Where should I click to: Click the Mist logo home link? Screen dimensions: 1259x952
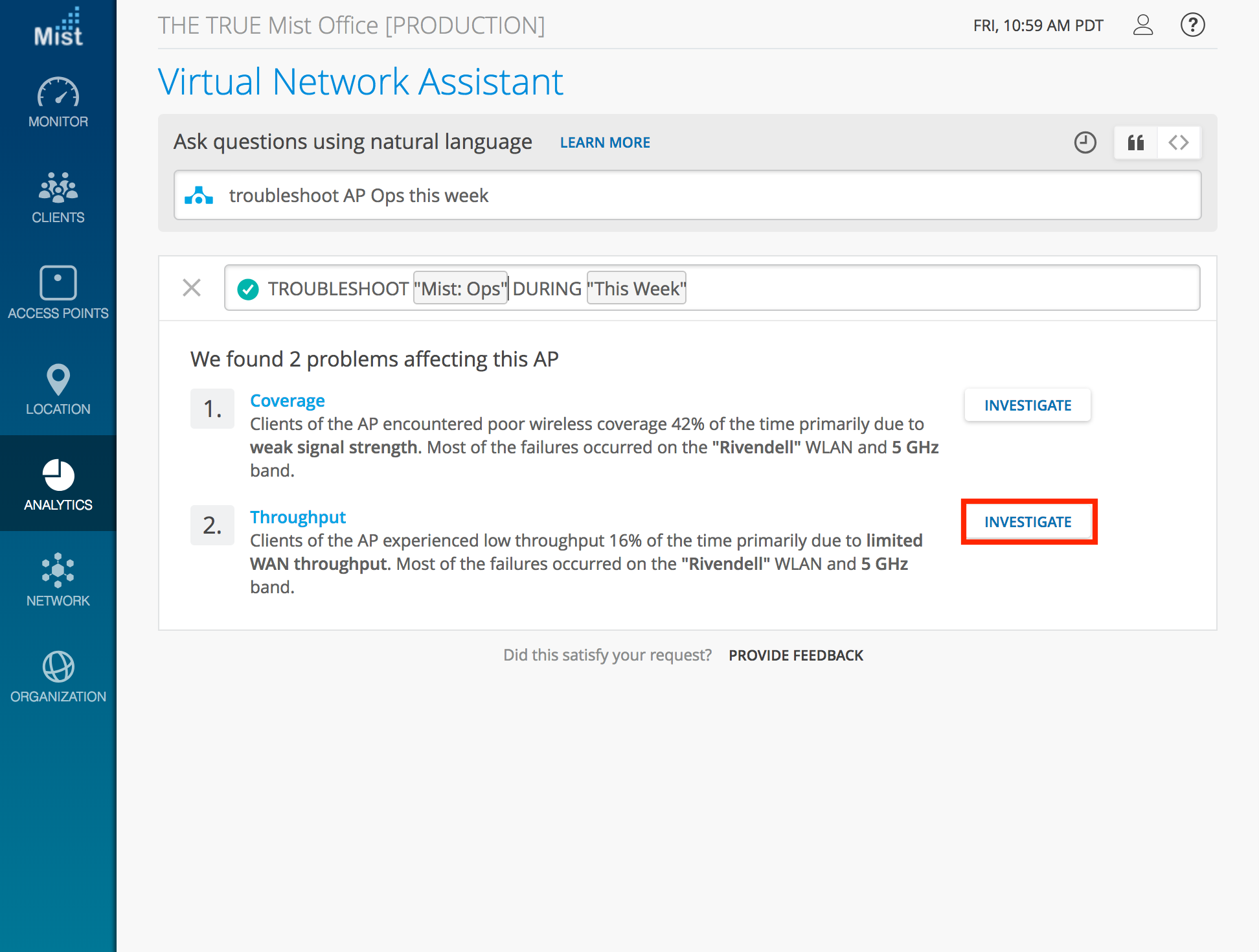click(58, 28)
